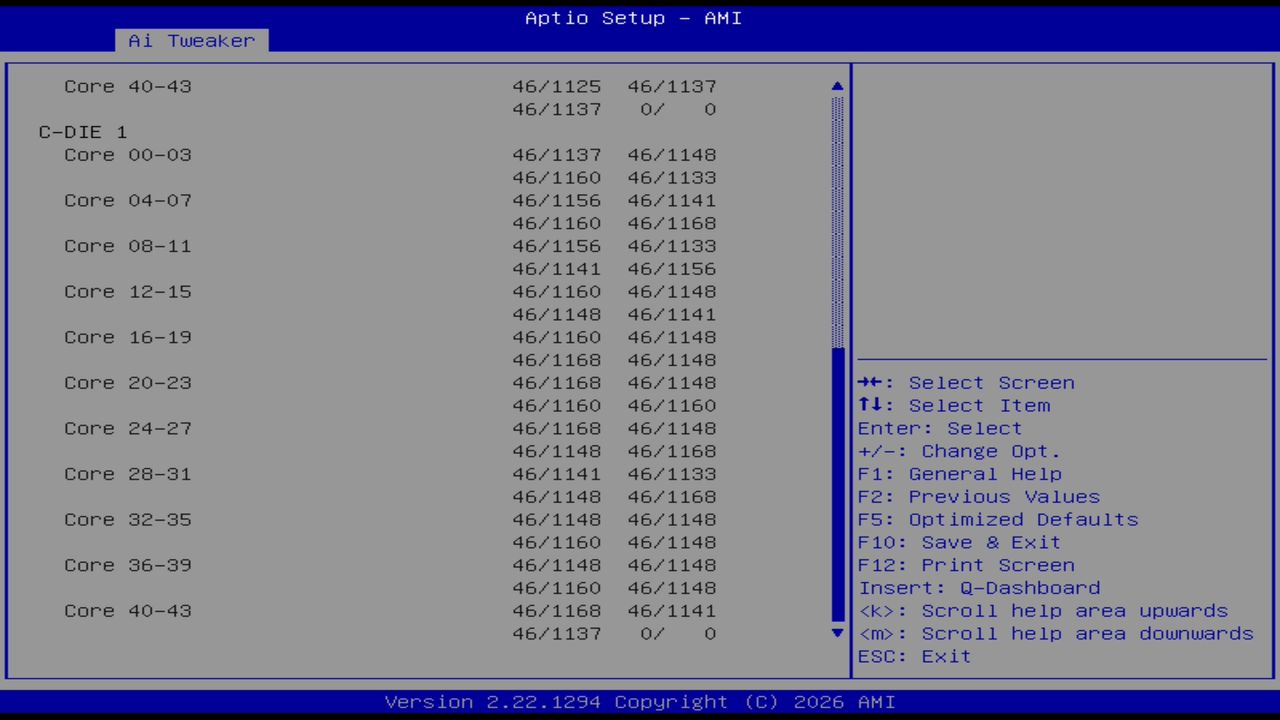Select Core 20-23 entry

click(x=127, y=382)
